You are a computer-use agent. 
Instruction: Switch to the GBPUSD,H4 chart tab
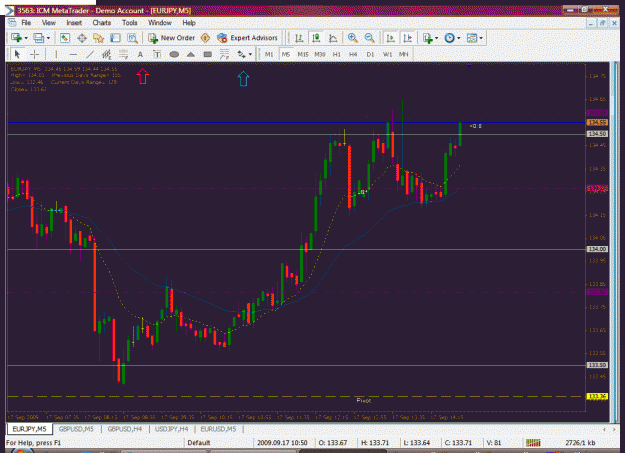[125, 429]
